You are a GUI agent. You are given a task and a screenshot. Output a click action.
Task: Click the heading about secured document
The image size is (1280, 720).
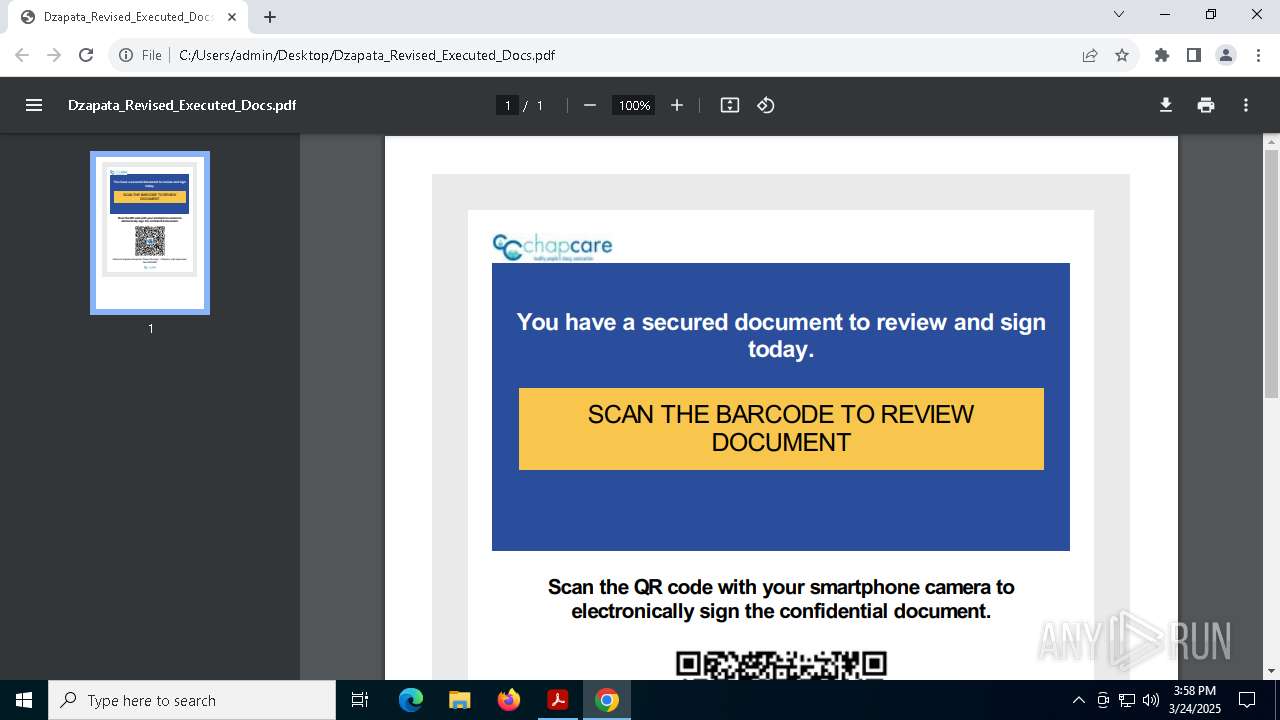[x=781, y=335]
